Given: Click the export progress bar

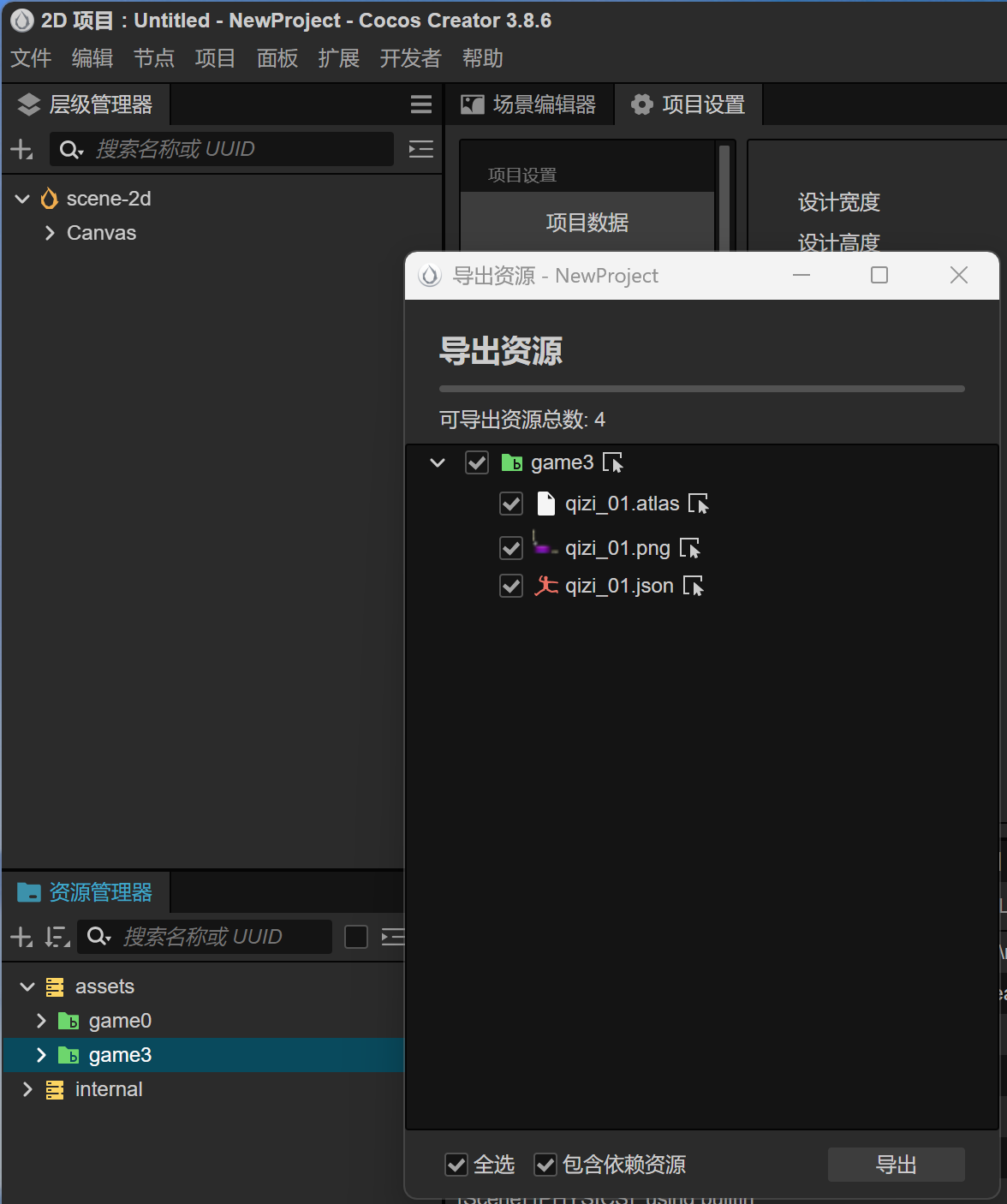Looking at the screenshot, I should 701,389.
